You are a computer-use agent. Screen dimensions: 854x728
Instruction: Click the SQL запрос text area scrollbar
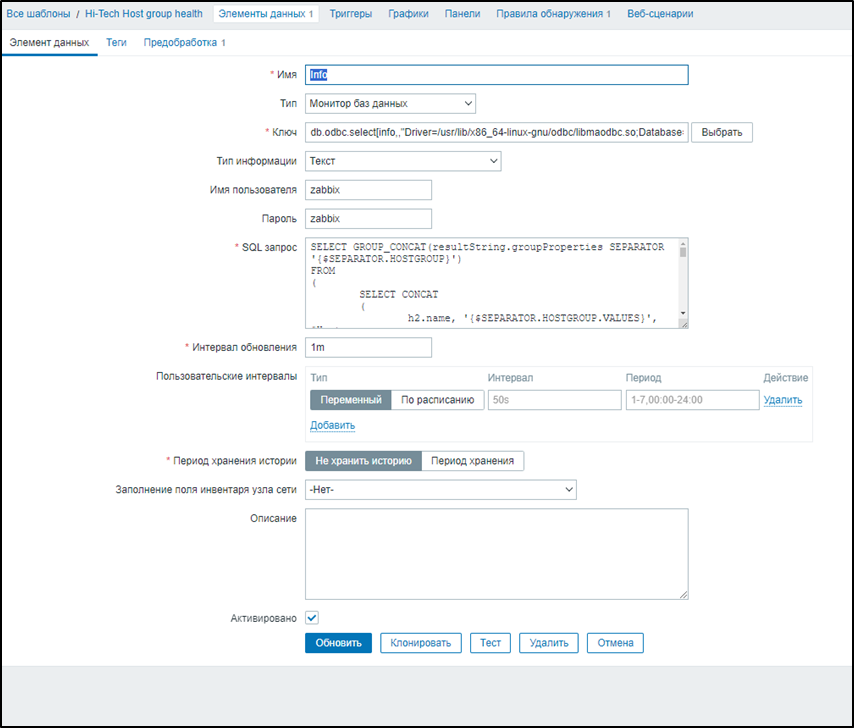click(x=683, y=283)
